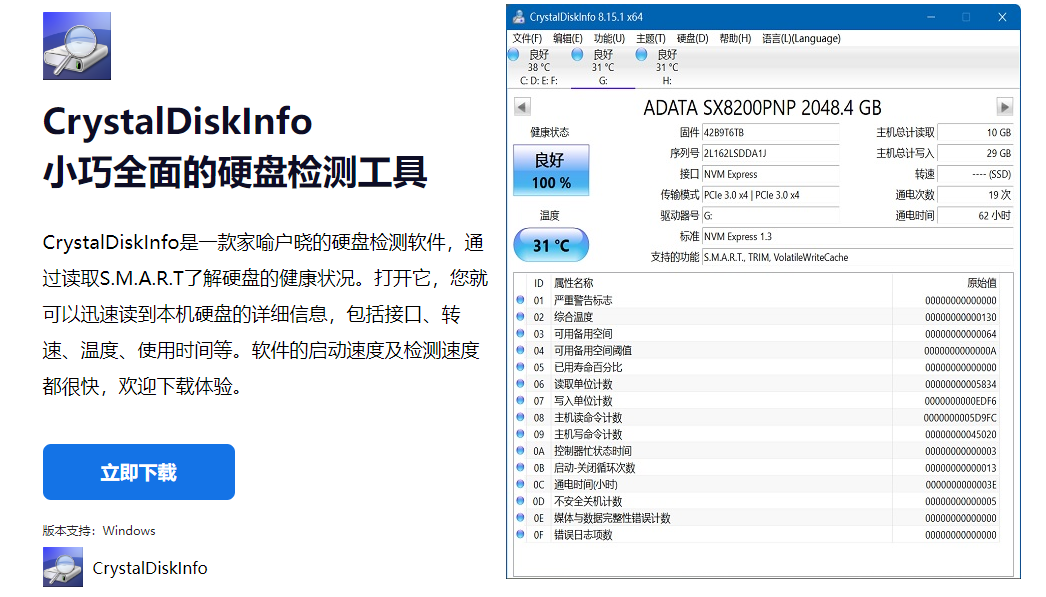Click the status dot of attribute 03
Screen dimensions: 1046x597
[520, 334]
